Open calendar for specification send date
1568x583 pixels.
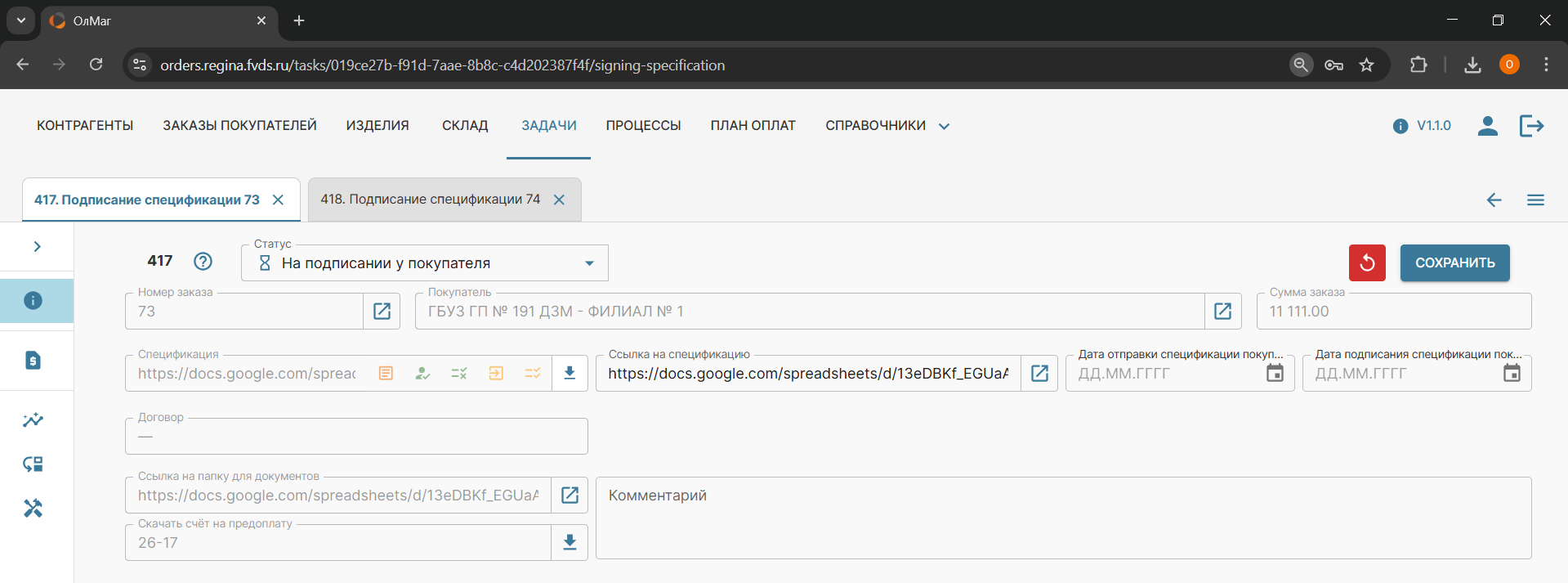1274,373
